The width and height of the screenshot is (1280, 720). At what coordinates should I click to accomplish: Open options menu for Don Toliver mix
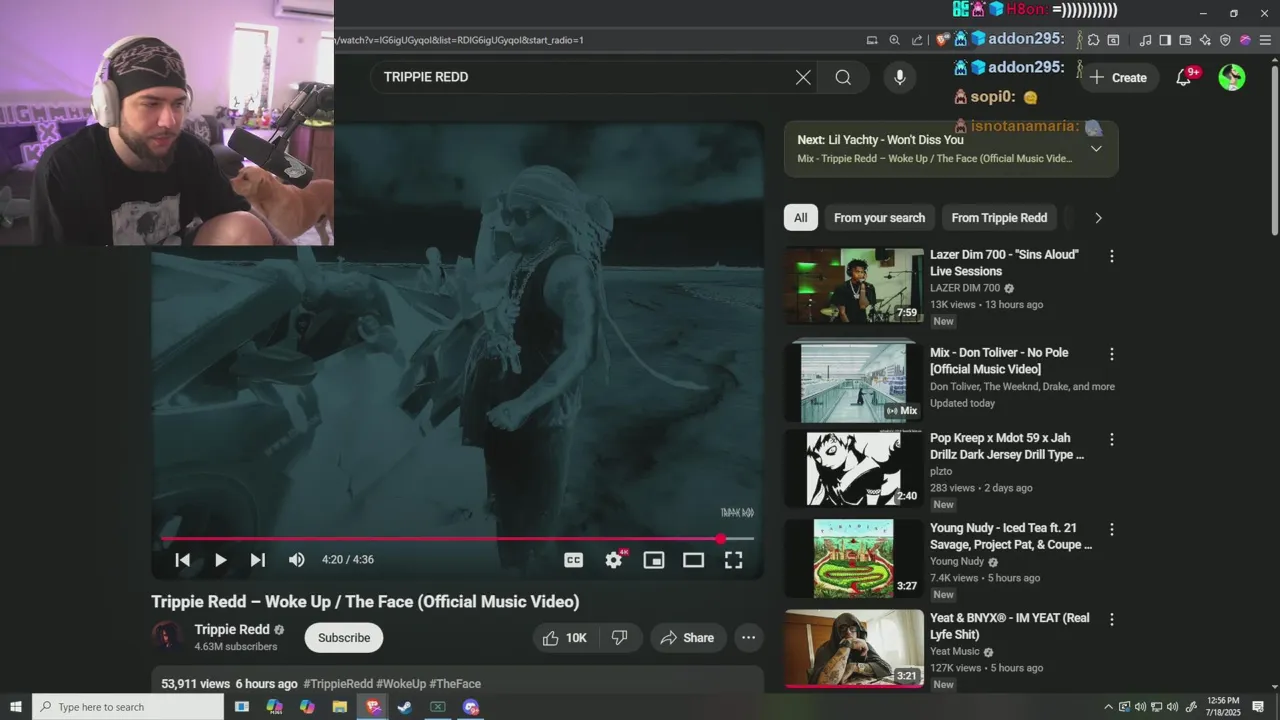pyautogui.click(x=1111, y=354)
